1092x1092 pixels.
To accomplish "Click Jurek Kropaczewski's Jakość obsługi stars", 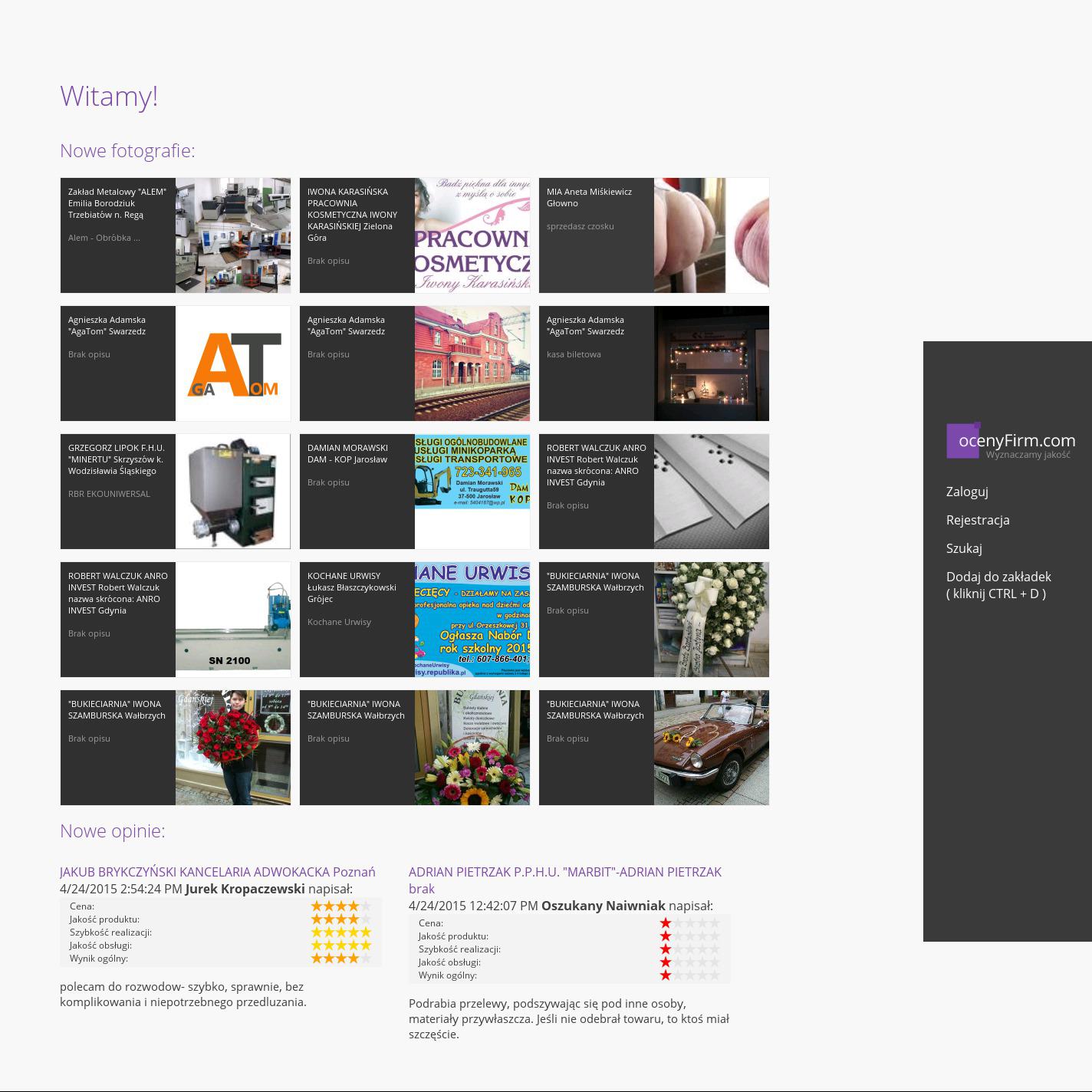I will click(341, 946).
